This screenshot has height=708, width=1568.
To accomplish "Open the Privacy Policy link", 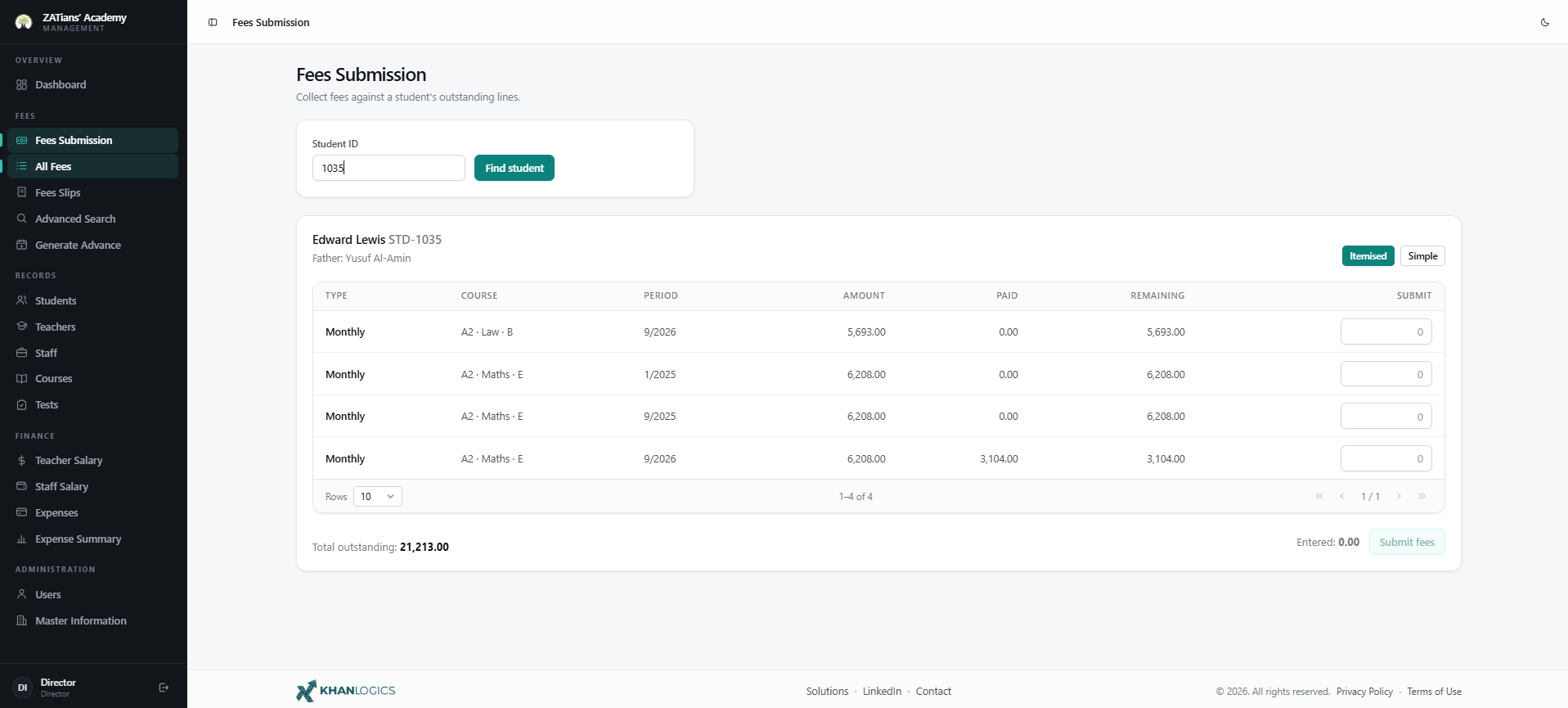I will click(1364, 692).
